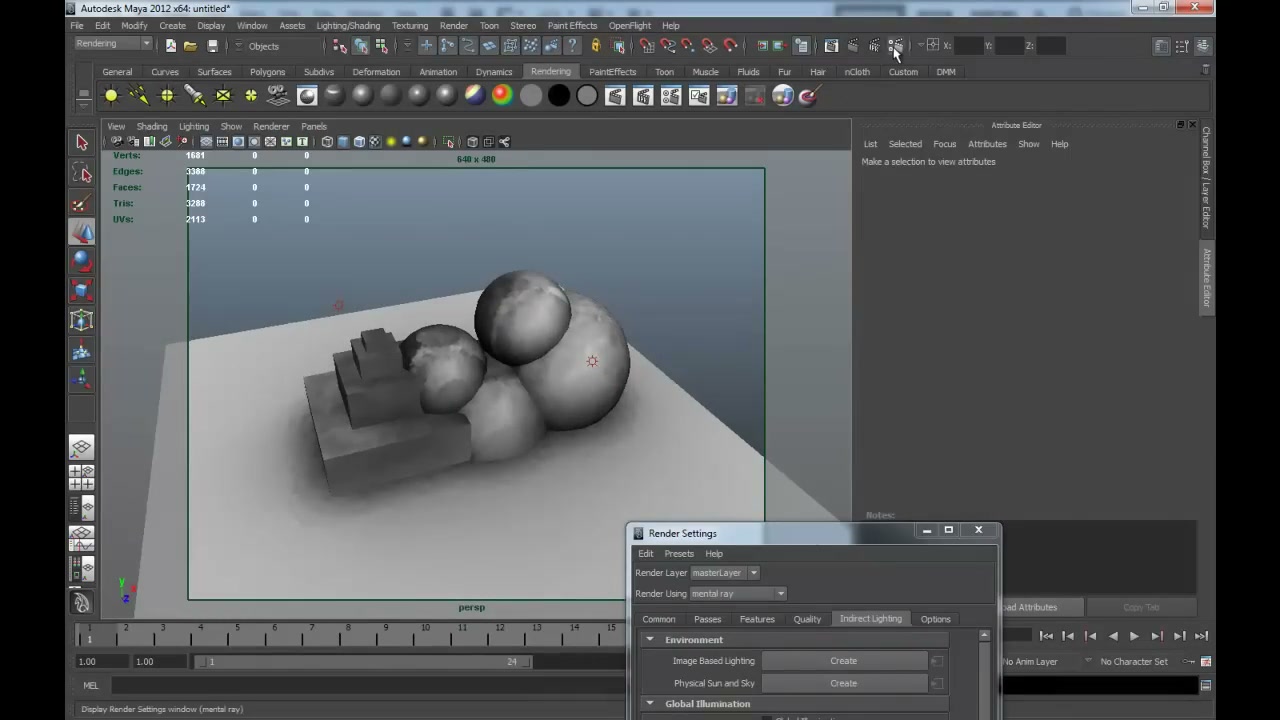1280x720 pixels.
Task: Create Image Based Lighting
Action: coord(843,661)
